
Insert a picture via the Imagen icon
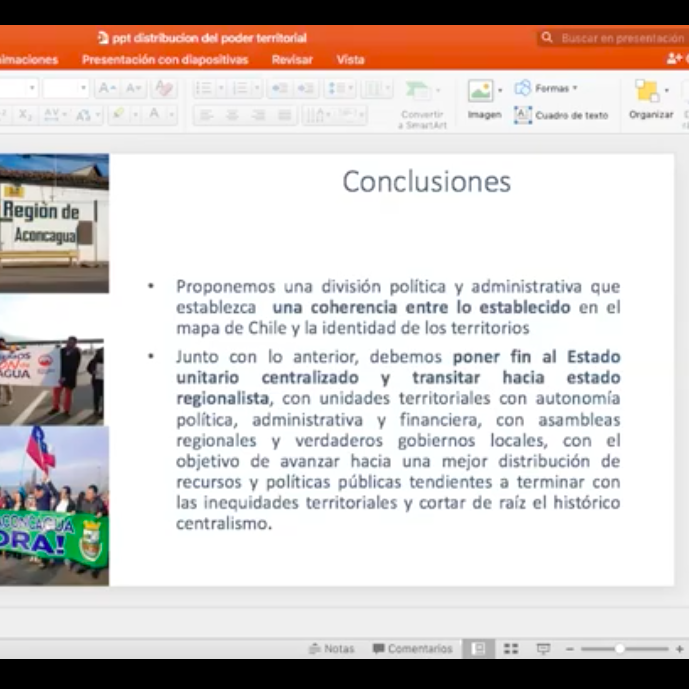[x=480, y=91]
